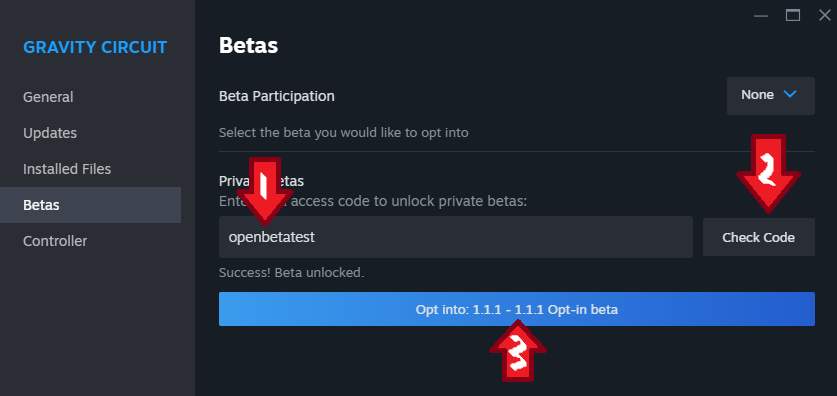Click the red arrow labeled 2
This screenshot has height=396, width=837.
[x=768, y=173]
